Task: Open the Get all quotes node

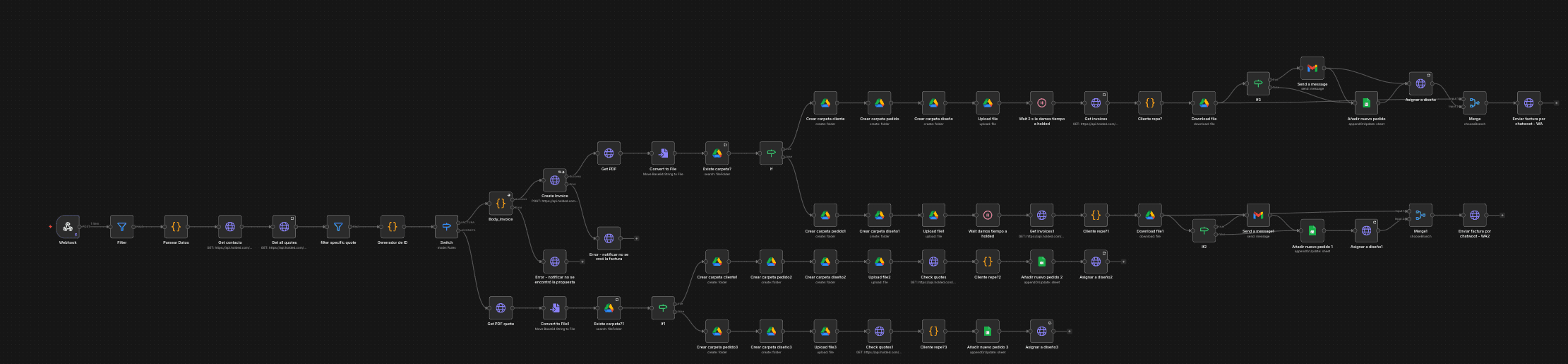Action: (x=284, y=227)
